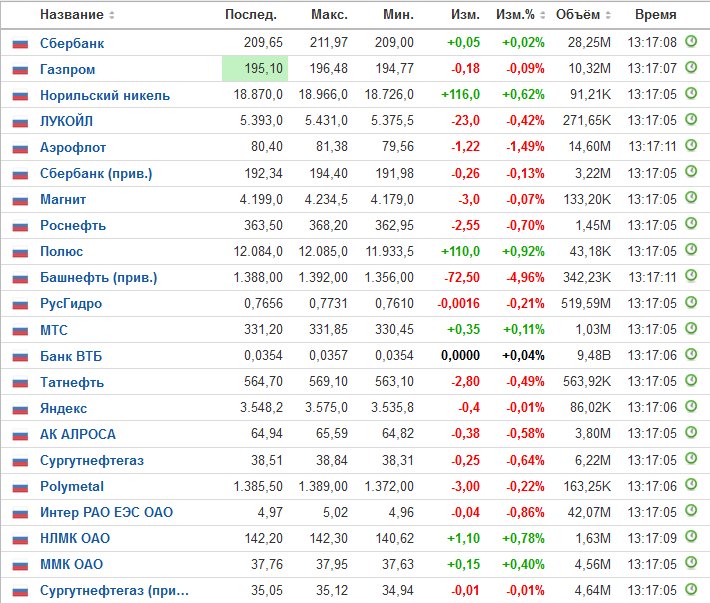Open the МТС stock link
The width and height of the screenshot is (710, 603).
pyautogui.click(x=54, y=330)
